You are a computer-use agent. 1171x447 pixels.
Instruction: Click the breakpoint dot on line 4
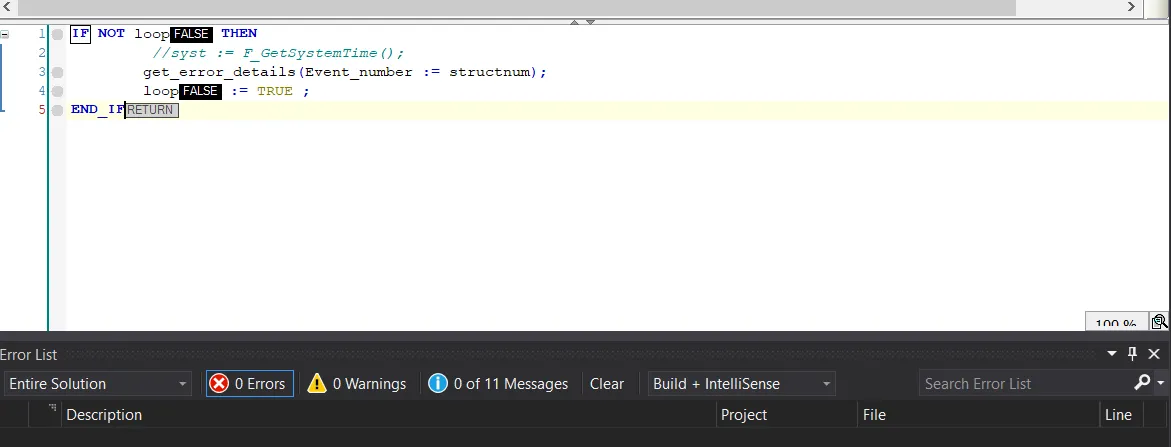(x=58, y=91)
